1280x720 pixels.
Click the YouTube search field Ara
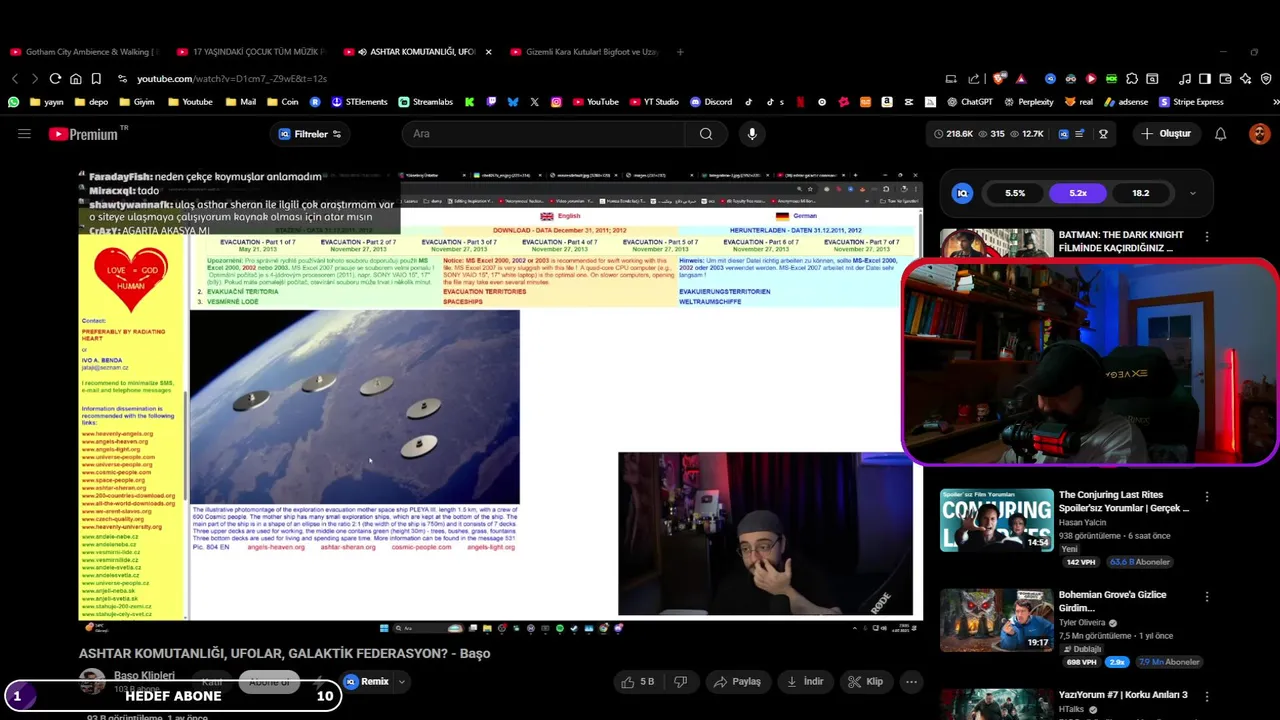545,134
